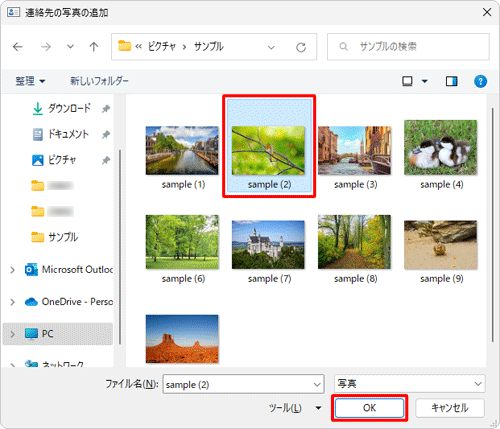The height and width of the screenshot is (429, 500).
Task: Refresh the サンプル folder view
Action: (301, 47)
